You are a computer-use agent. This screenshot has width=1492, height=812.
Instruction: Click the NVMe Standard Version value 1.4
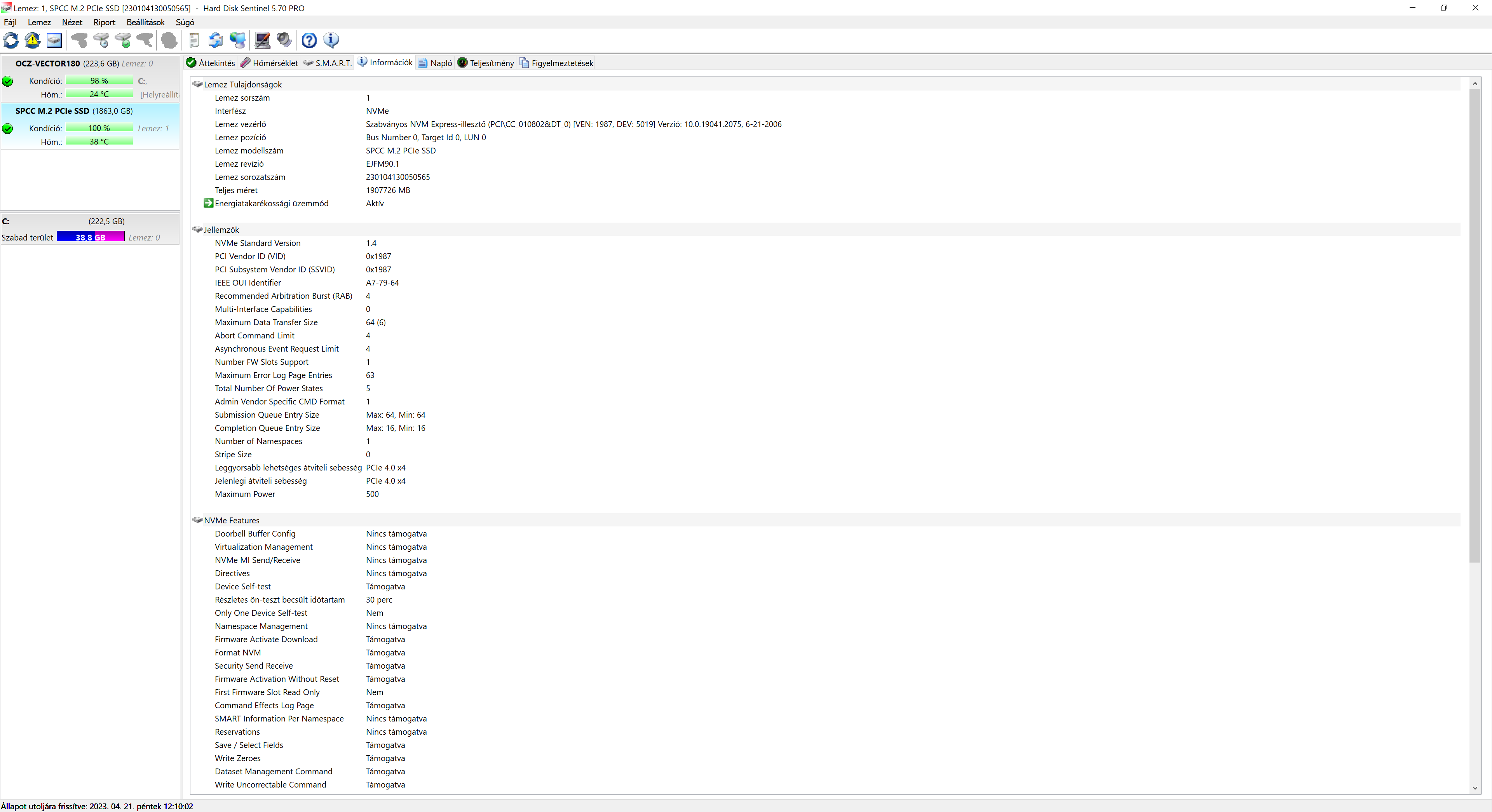371,243
